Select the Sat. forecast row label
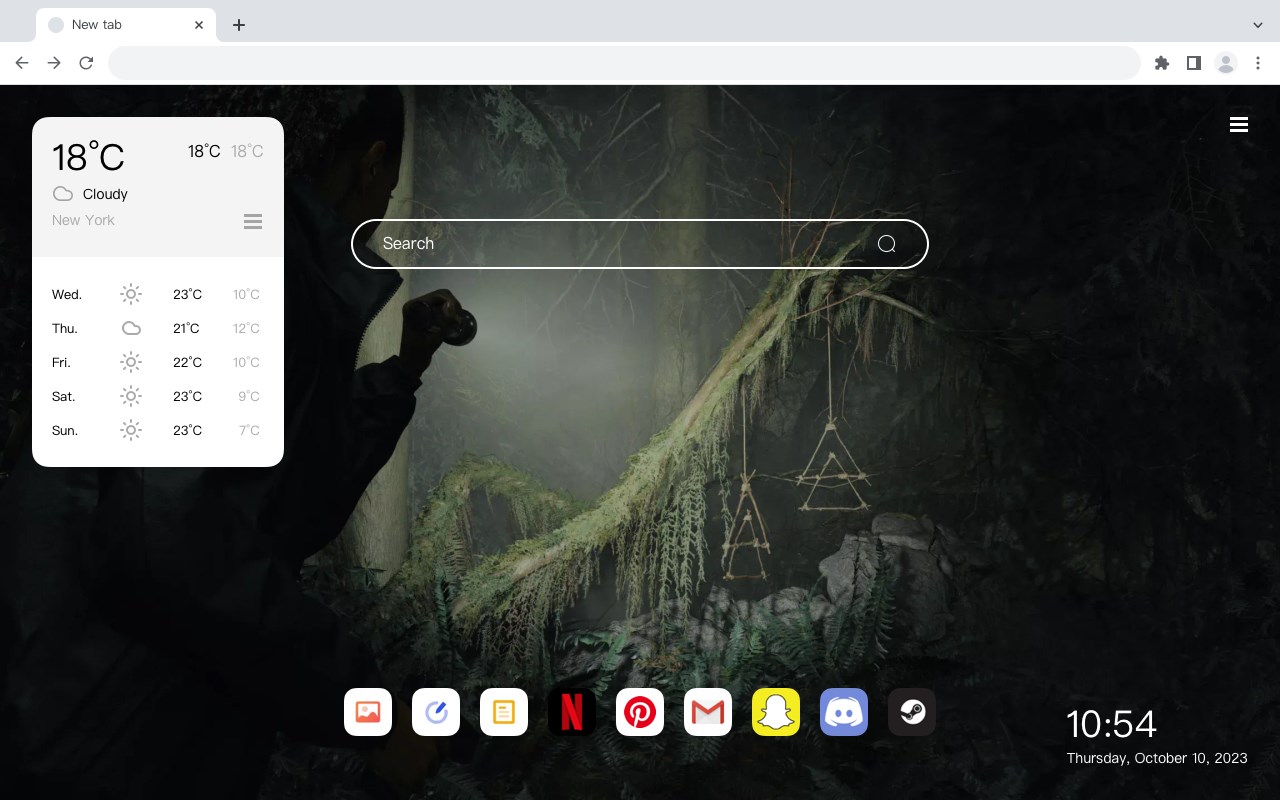The height and width of the screenshot is (800, 1280). tap(64, 396)
